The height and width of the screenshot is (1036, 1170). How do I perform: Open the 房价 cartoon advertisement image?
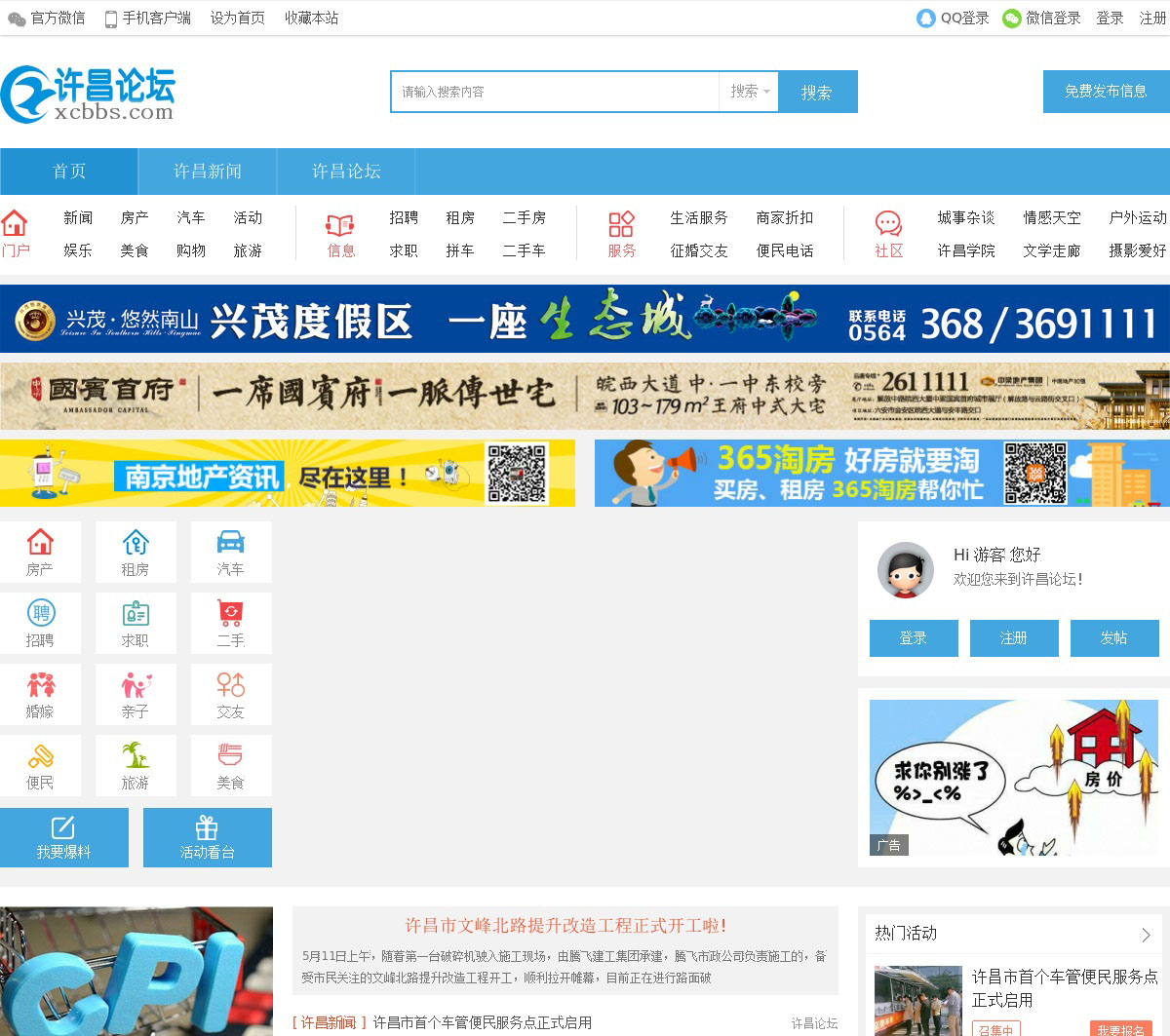tap(1013, 777)
